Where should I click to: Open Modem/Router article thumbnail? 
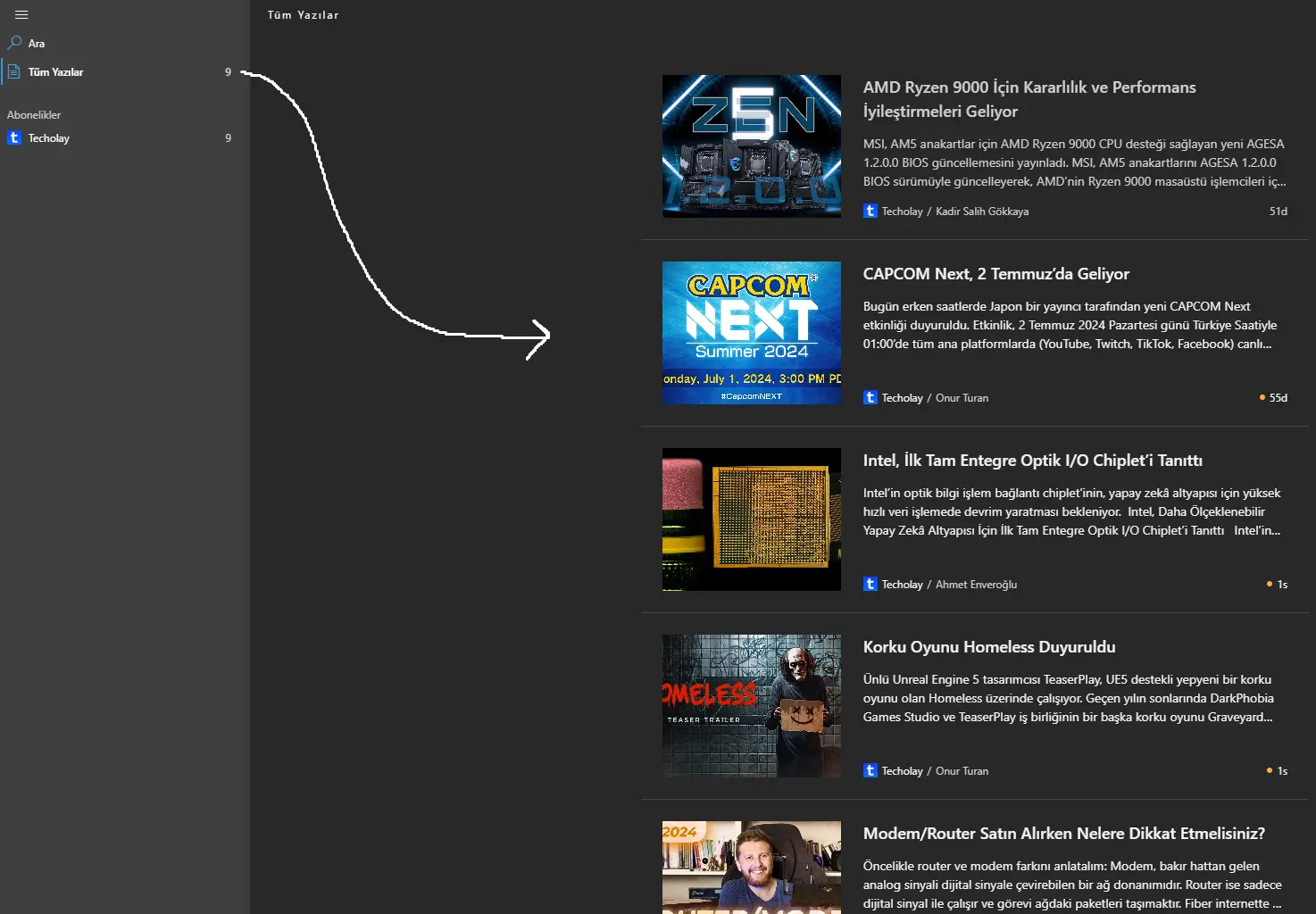click(x=752, y=868)
